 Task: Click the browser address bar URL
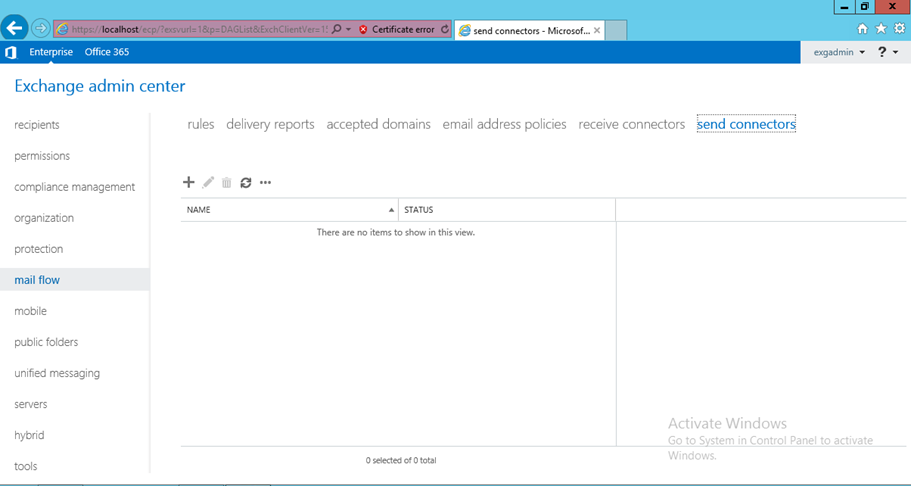click(x=199, y=29)
